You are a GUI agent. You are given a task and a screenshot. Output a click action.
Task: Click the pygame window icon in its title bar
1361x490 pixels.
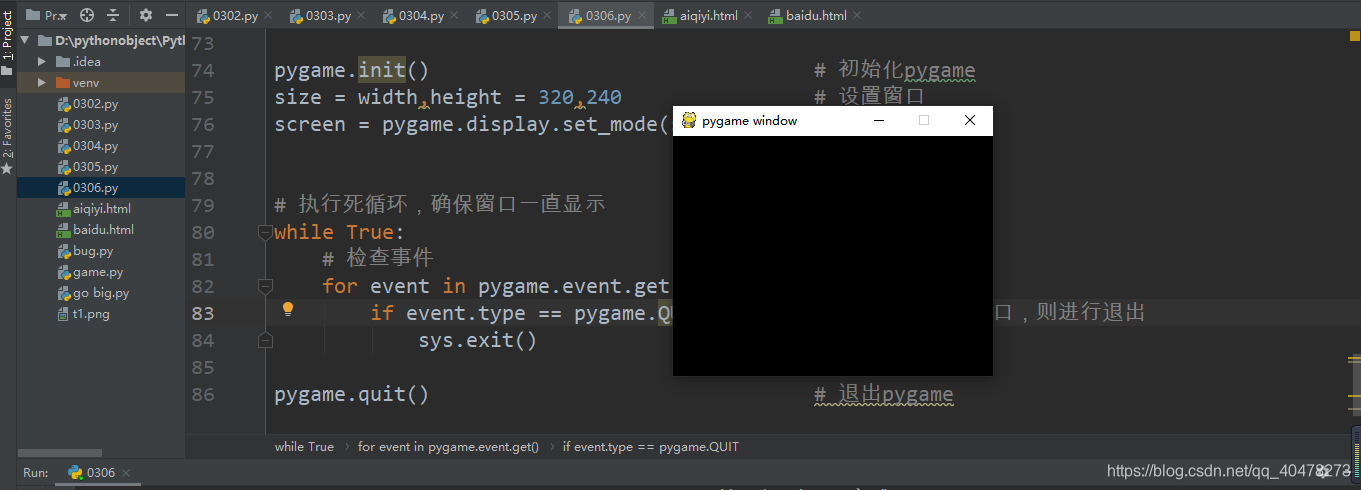click(x=689, y=120)
